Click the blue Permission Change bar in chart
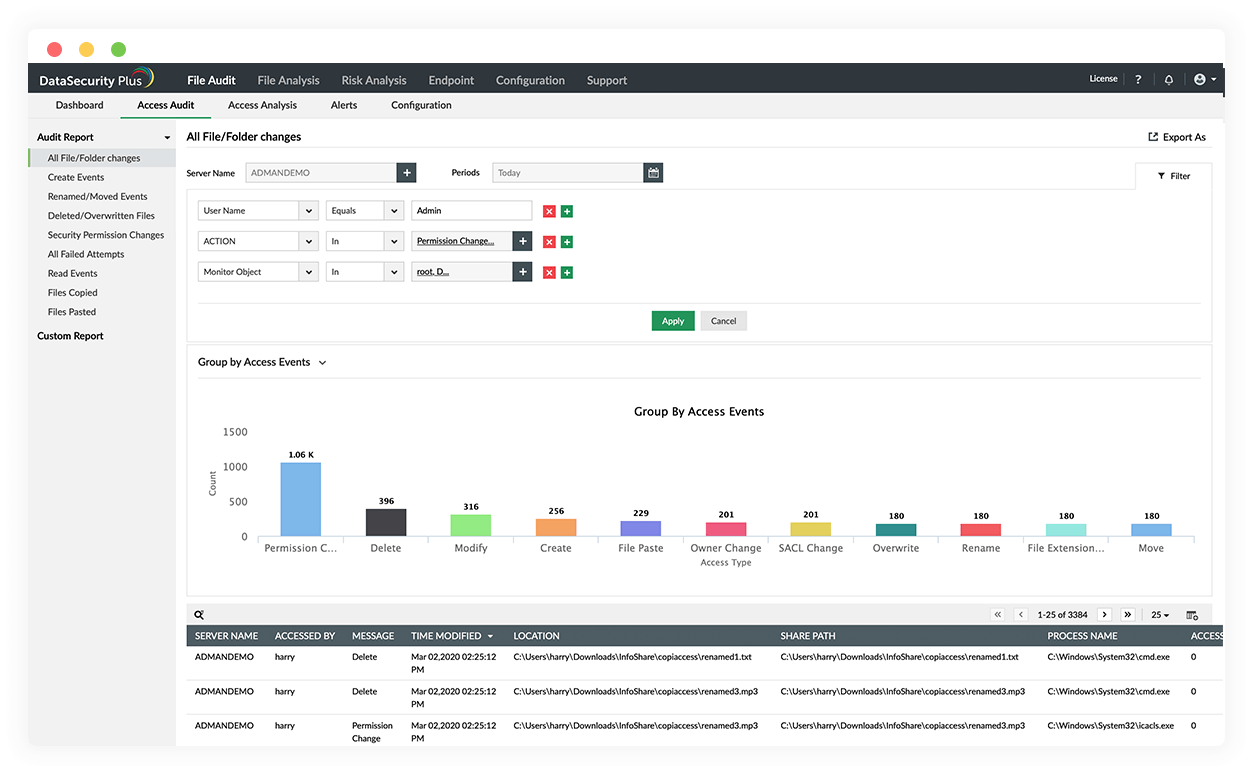 300,499
